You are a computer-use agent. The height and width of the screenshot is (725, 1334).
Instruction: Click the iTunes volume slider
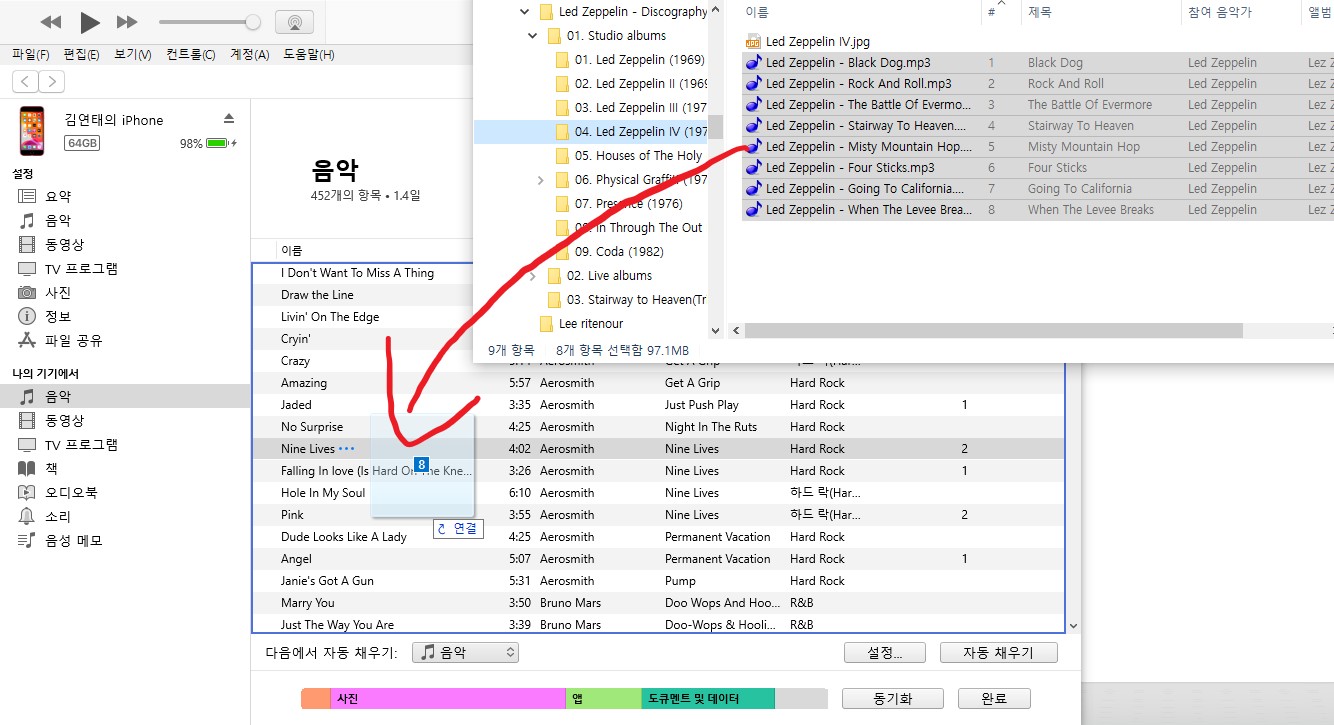[x=209, y=22]
